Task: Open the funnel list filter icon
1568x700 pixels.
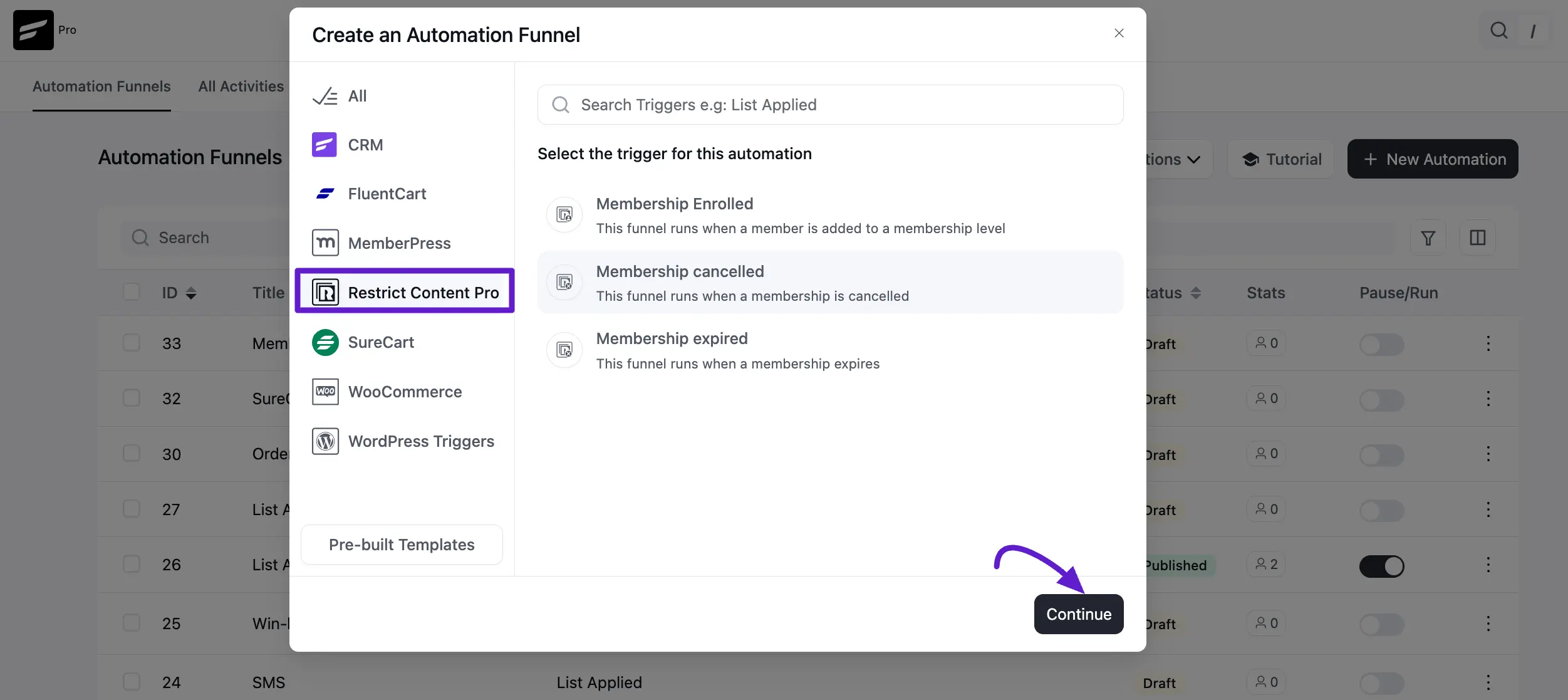Action: 1428,238
